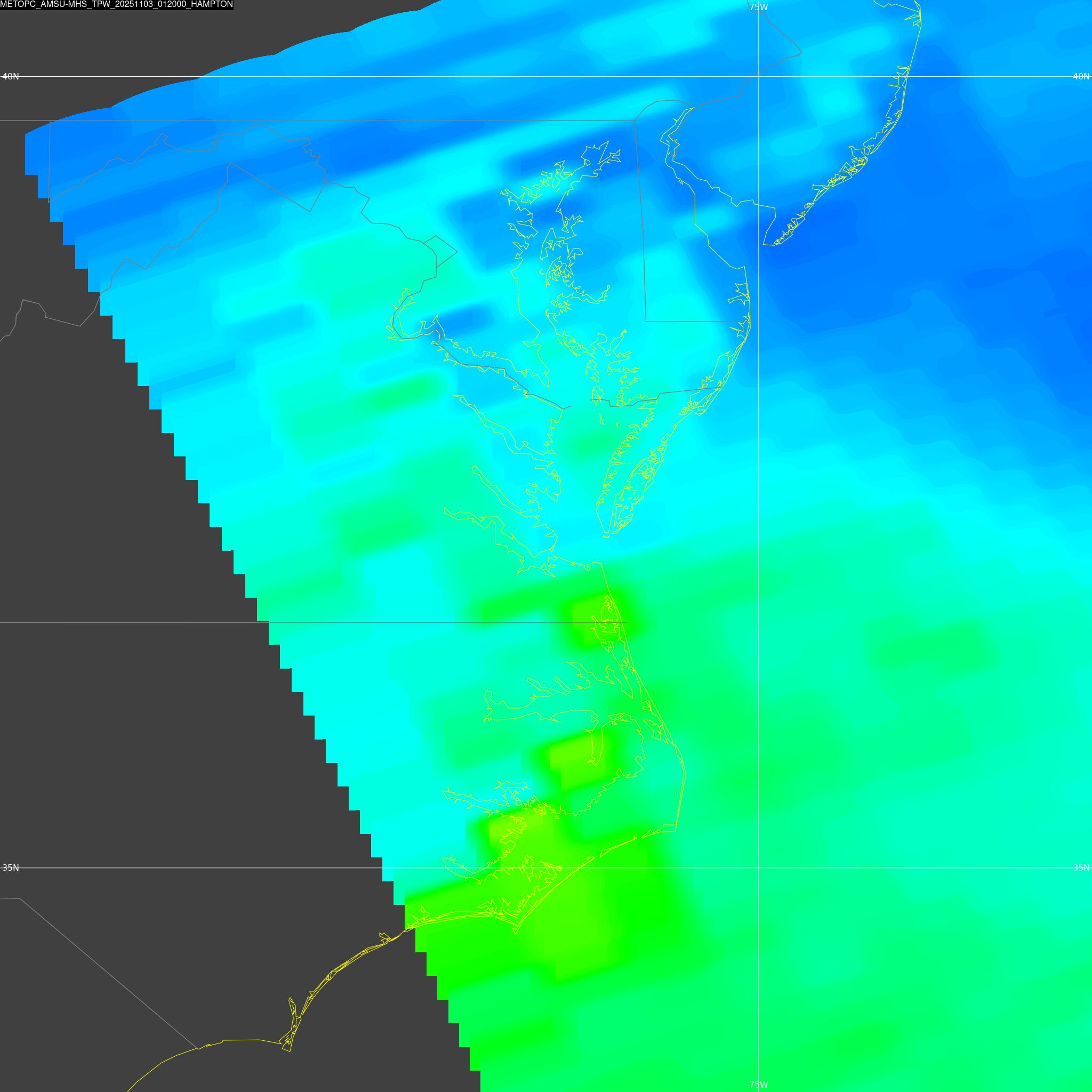Click the left 40N latitude label
Image resolution: width=1092 pixels, height=1092 pixels.
click(10, 76)
